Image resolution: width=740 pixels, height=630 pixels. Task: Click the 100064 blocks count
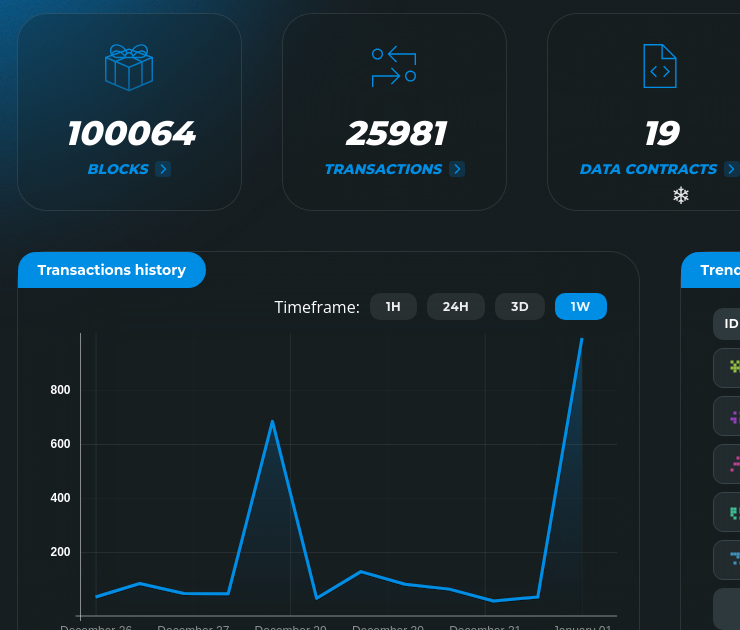(131, 133)
